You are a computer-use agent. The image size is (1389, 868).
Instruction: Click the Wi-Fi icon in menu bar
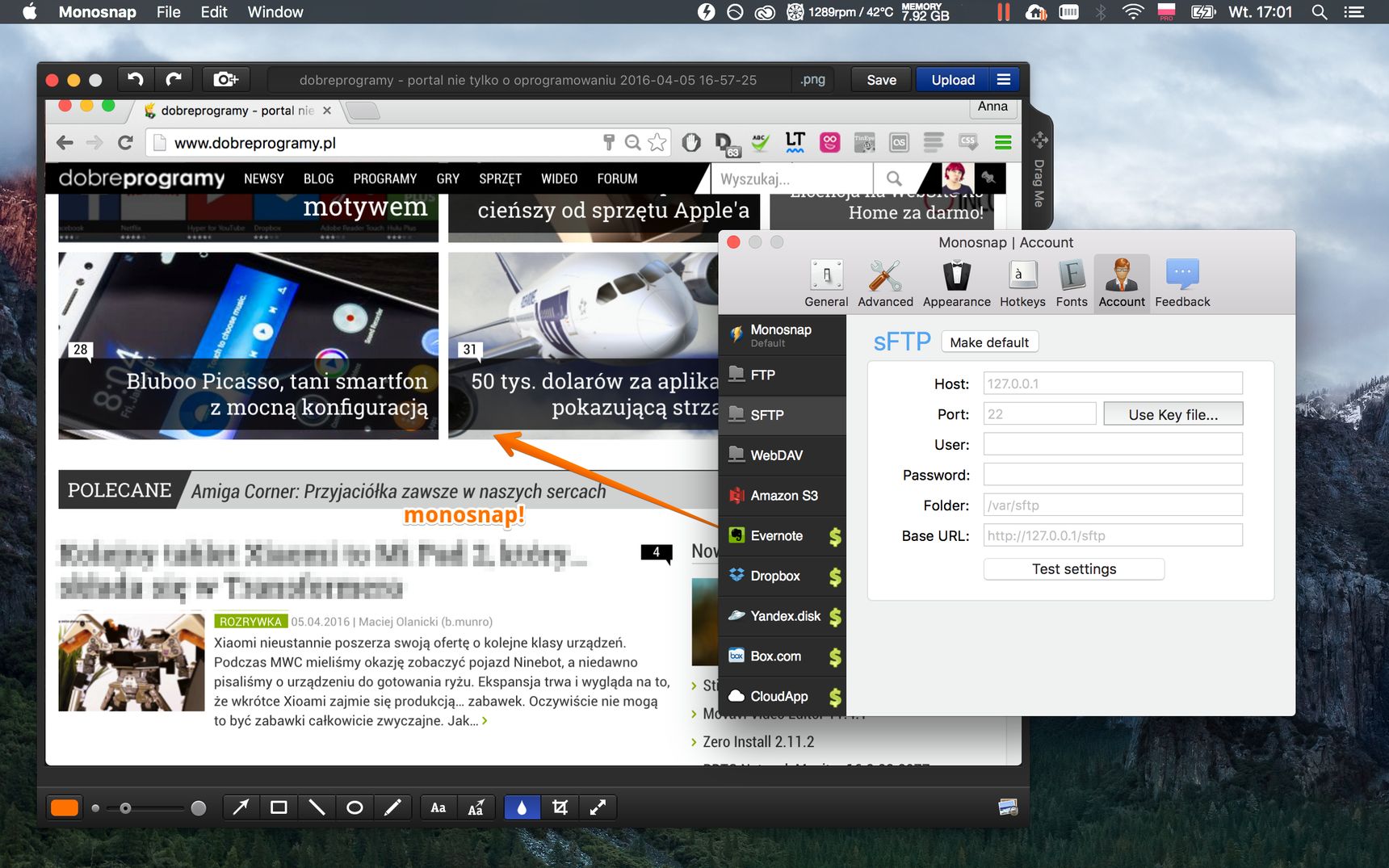1133,12
